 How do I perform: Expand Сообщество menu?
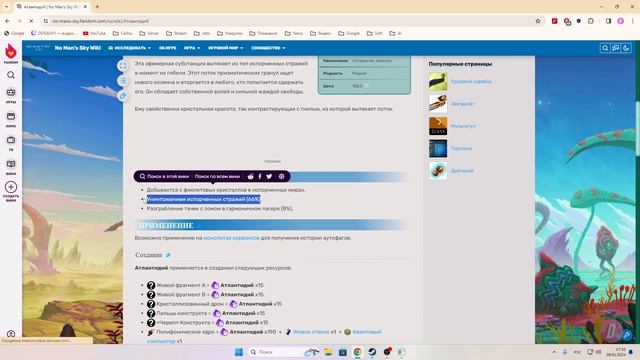click(x=268, y=48)
